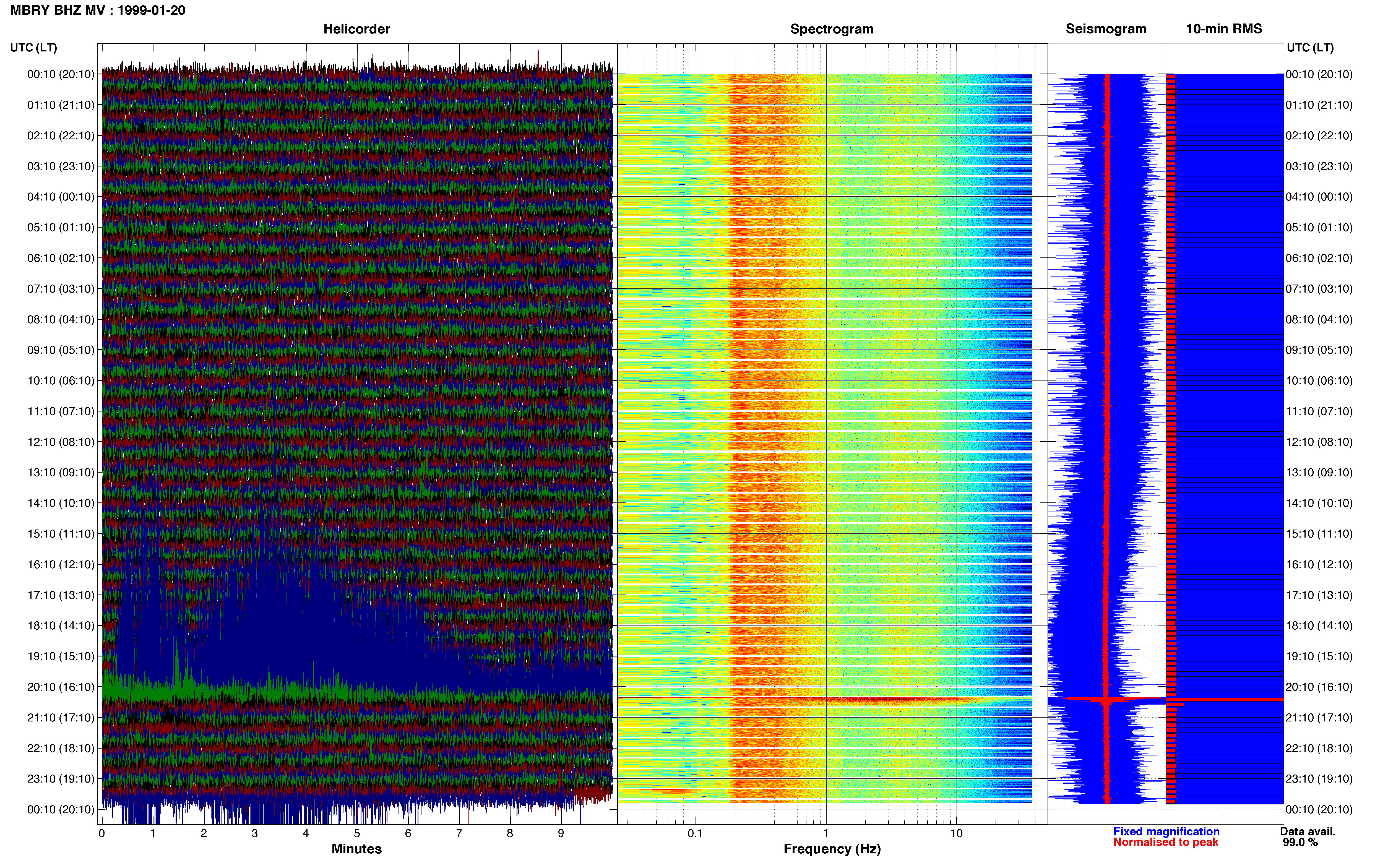Click the left '21:10 (17:10)' time label

pyautogui.click(x=61, y=718)
